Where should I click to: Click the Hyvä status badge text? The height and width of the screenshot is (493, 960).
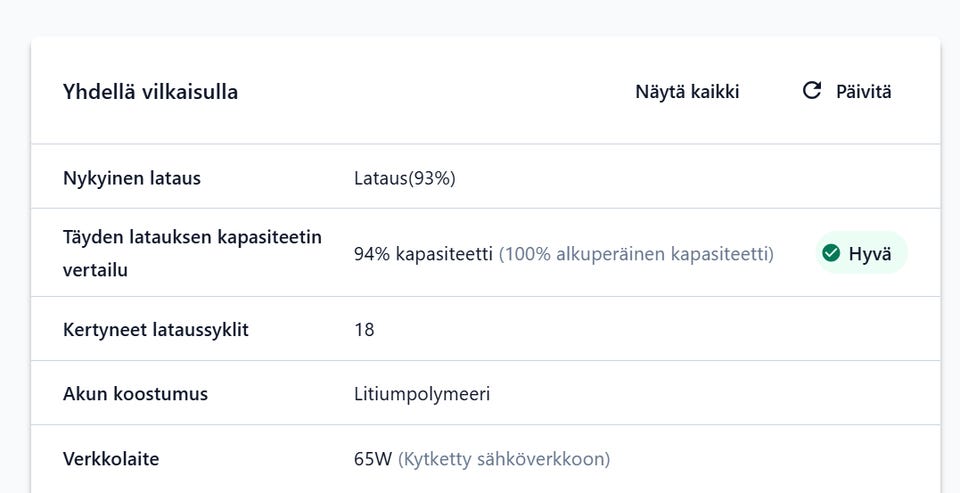pos(869,254)
